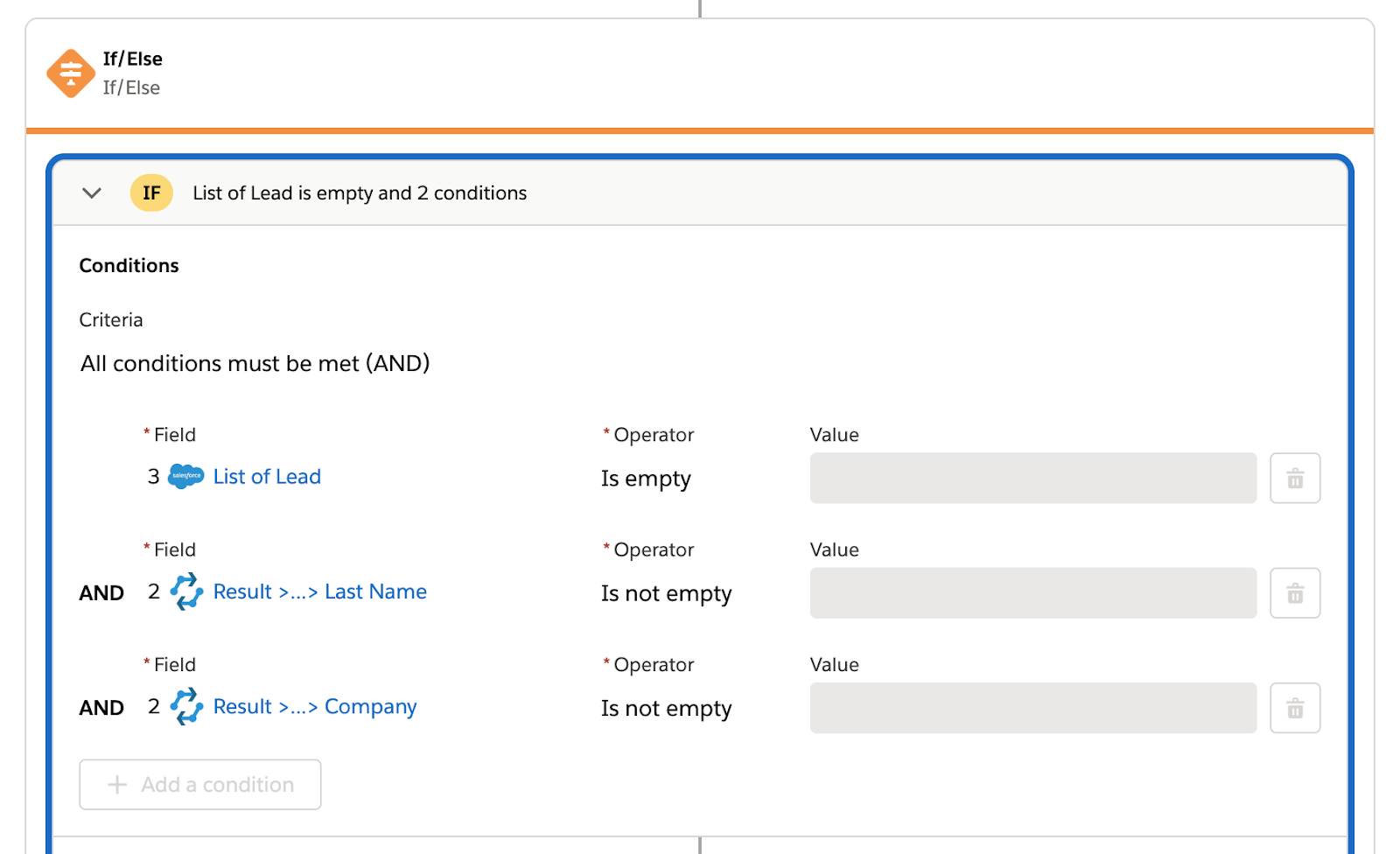1400x854 pixels.
Task: Click the All conditions must be met (AND) criteria
Action: [x=255, y=363]
